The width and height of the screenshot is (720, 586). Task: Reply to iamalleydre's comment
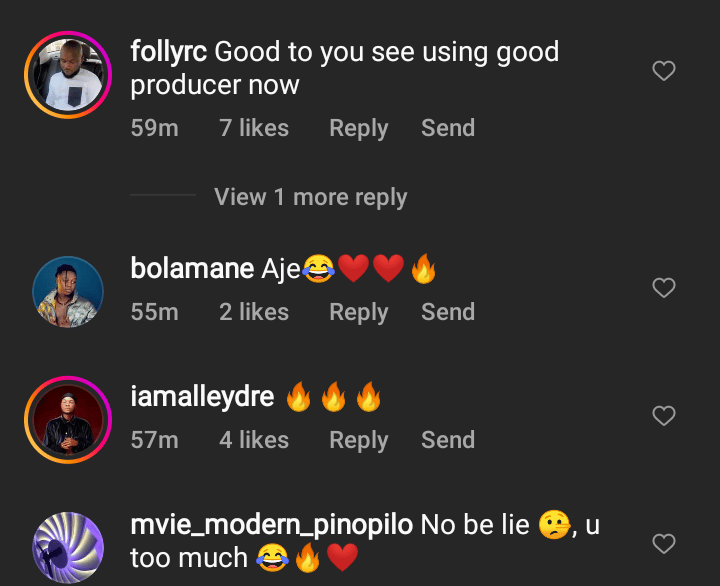[358, 440]
